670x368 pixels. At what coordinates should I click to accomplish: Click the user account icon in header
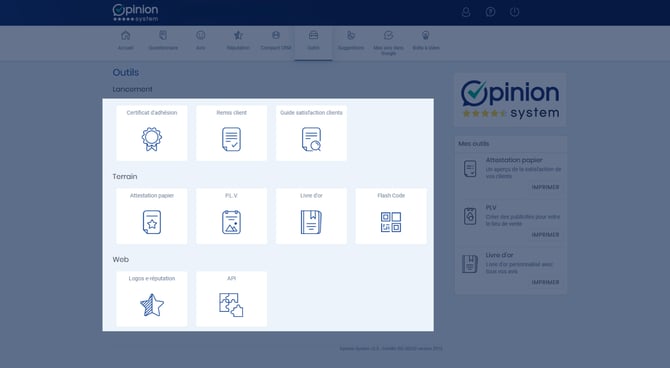point(466,12)
